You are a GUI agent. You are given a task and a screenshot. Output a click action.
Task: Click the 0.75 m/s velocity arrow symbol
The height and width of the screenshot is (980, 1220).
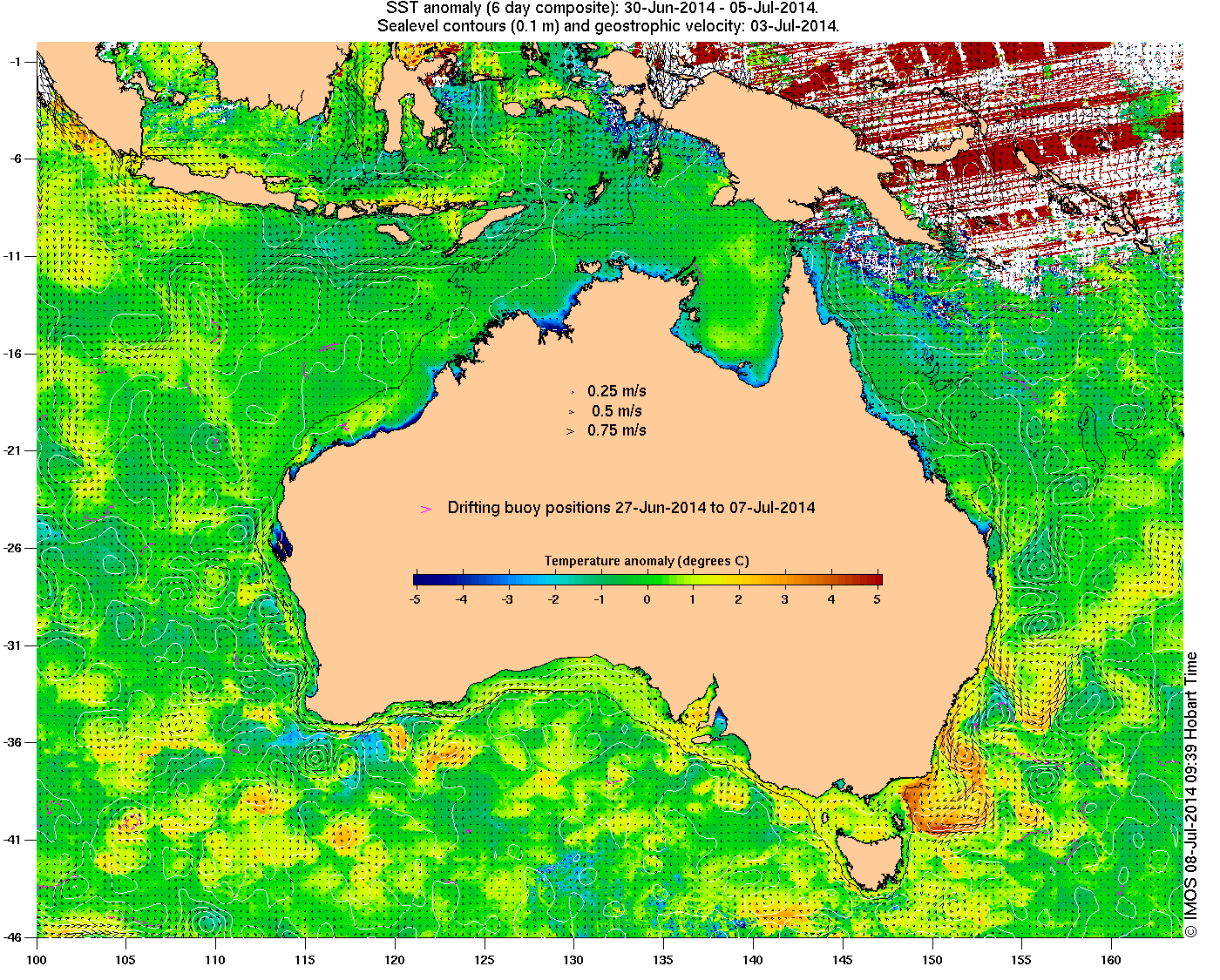click(571, 430)
